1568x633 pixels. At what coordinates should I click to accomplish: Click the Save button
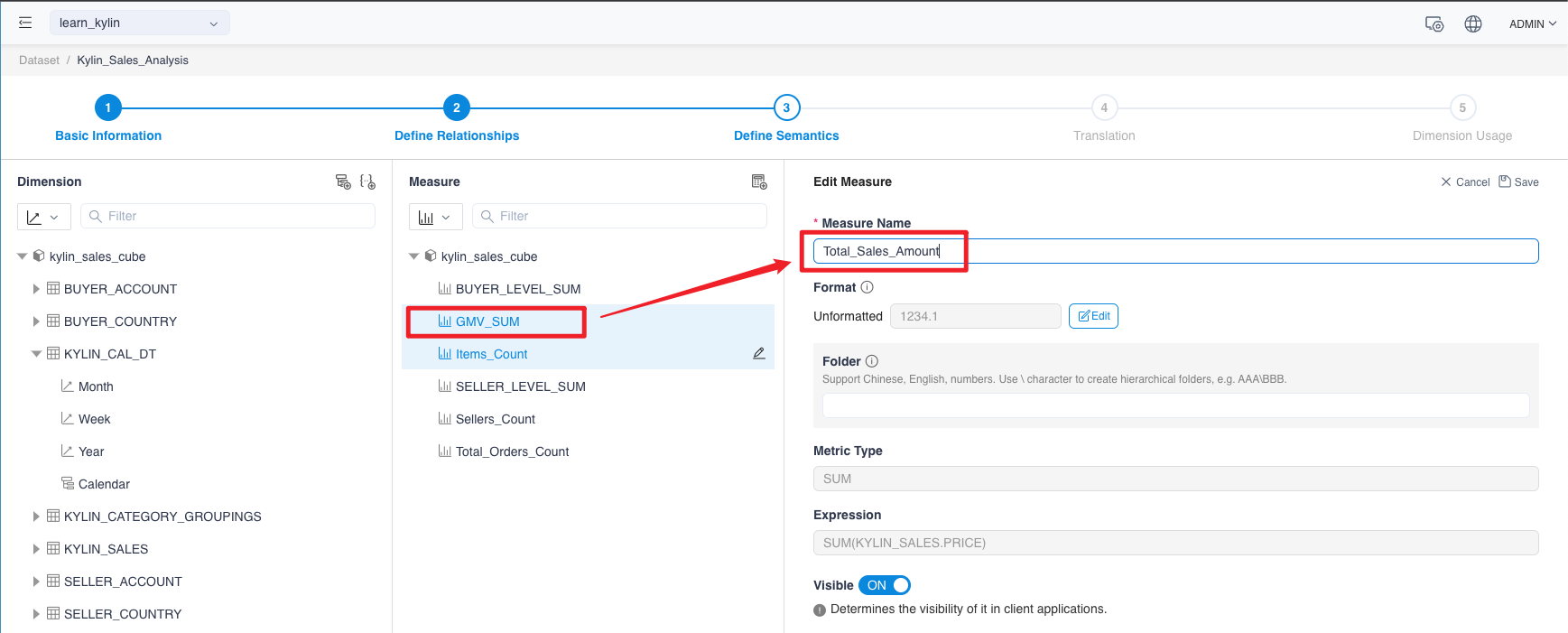click(1519, 182)
